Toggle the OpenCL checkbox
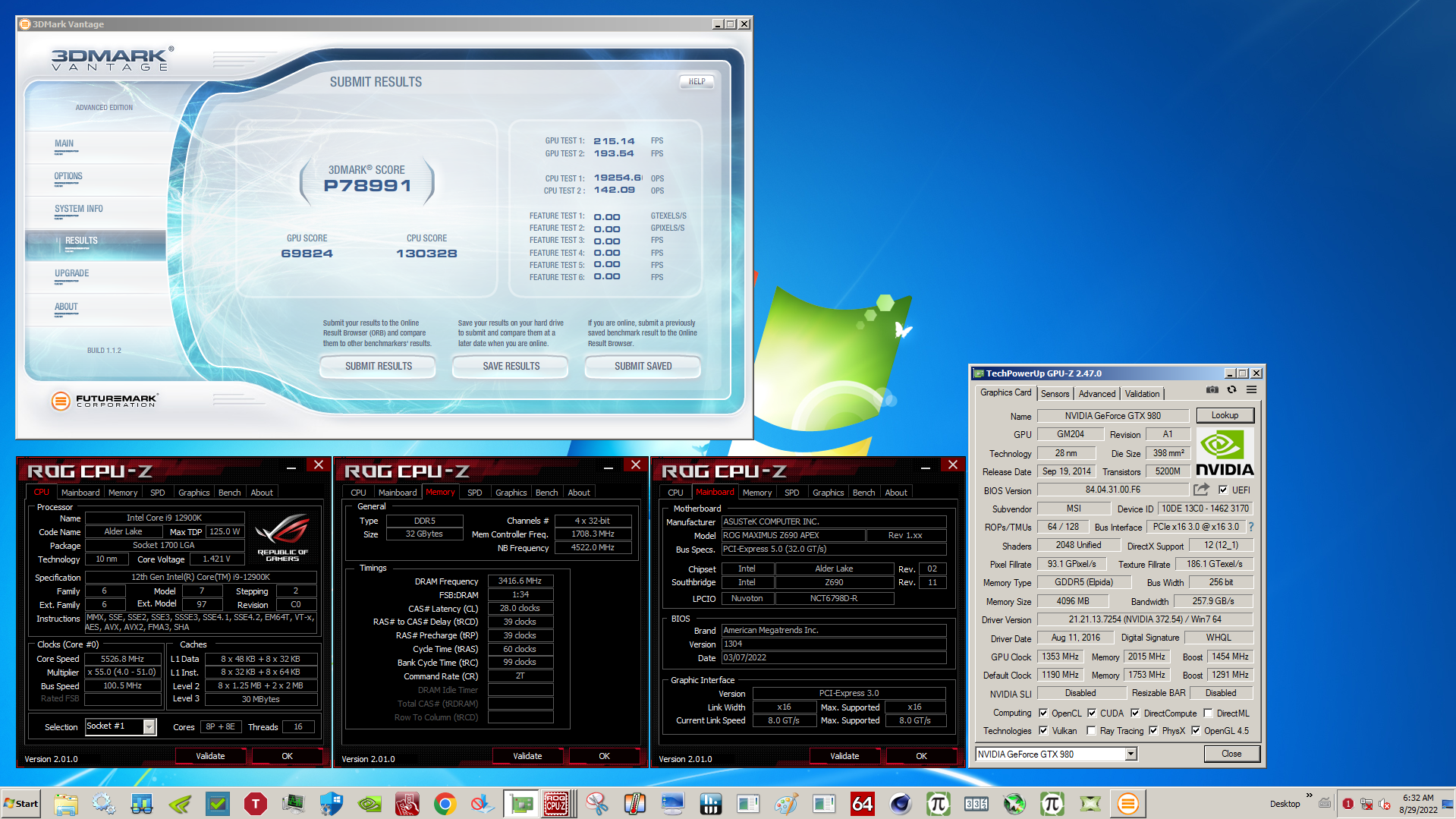The image size is (1456, 819). (1043, 713)
